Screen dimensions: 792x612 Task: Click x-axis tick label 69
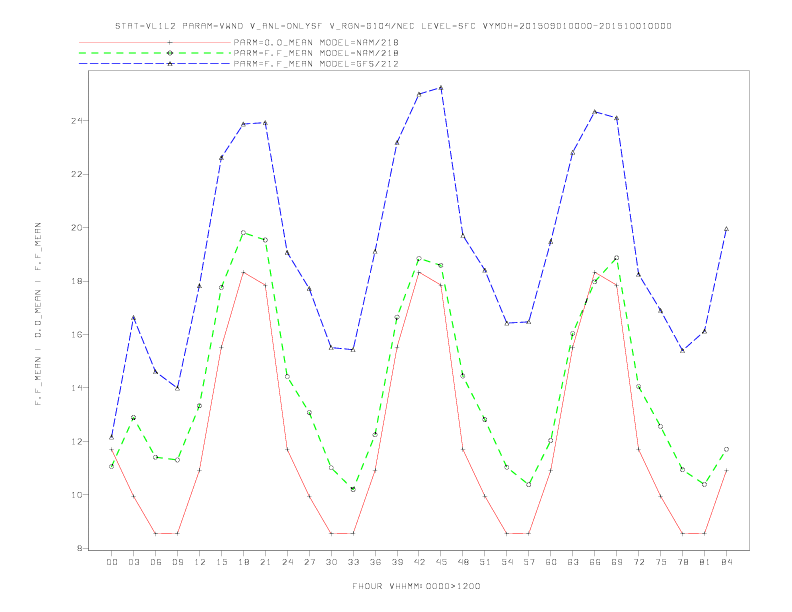click(x=617, y=562)
